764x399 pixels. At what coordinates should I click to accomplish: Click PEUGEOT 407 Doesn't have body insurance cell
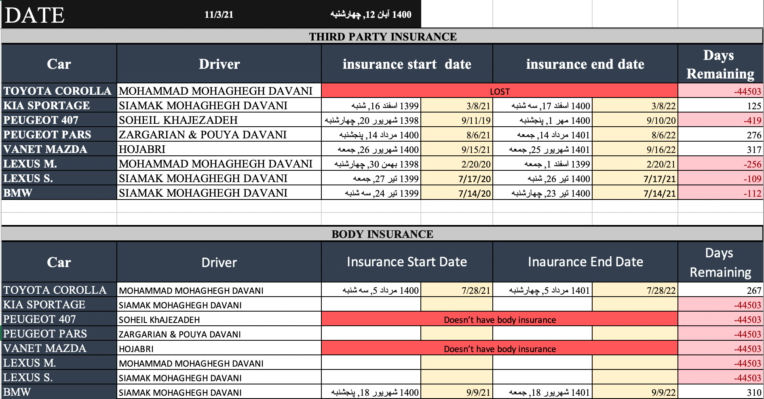(x=499, y=320)
